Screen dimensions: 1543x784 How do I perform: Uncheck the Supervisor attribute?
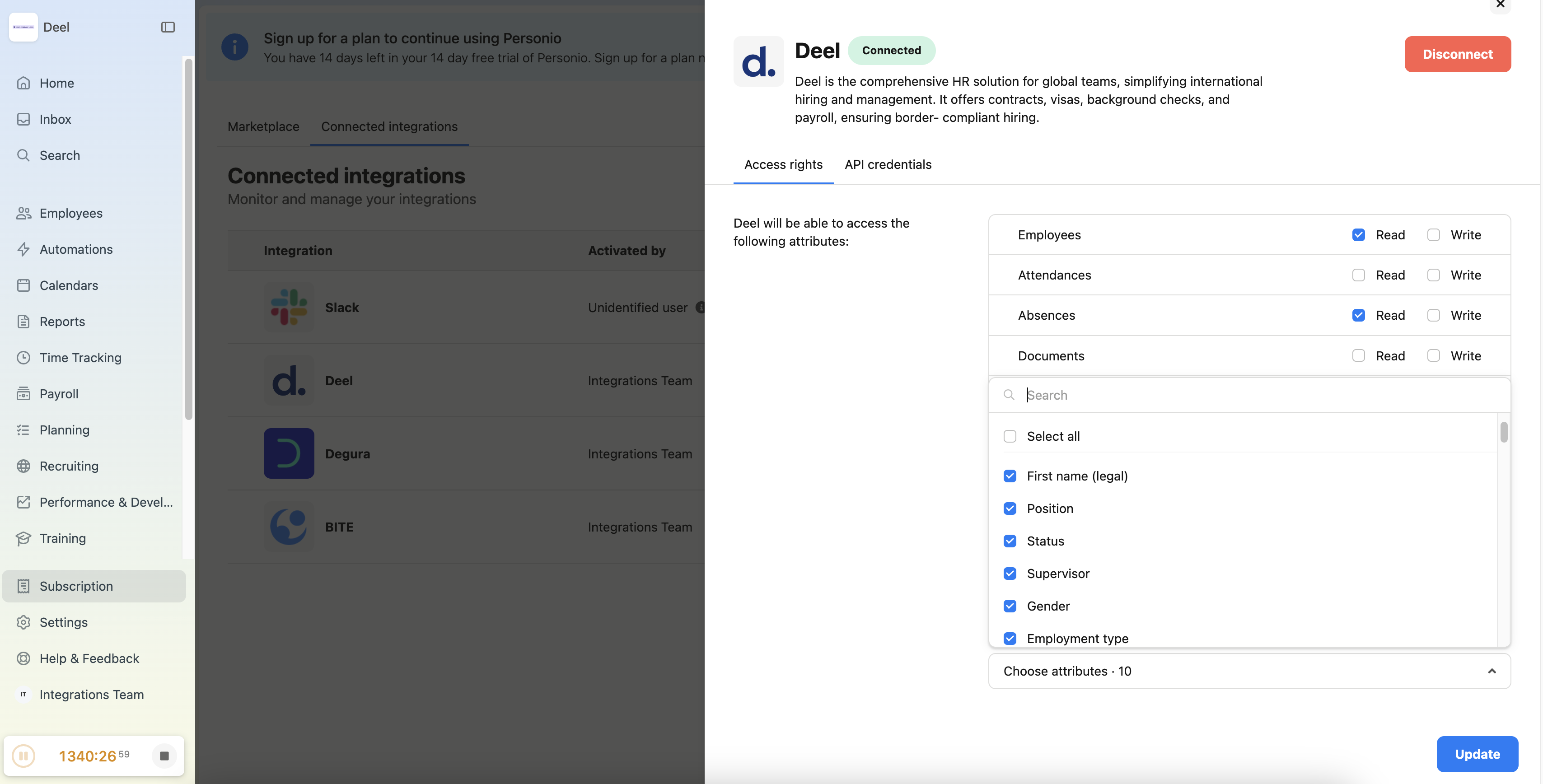[x=1010, y=573]
